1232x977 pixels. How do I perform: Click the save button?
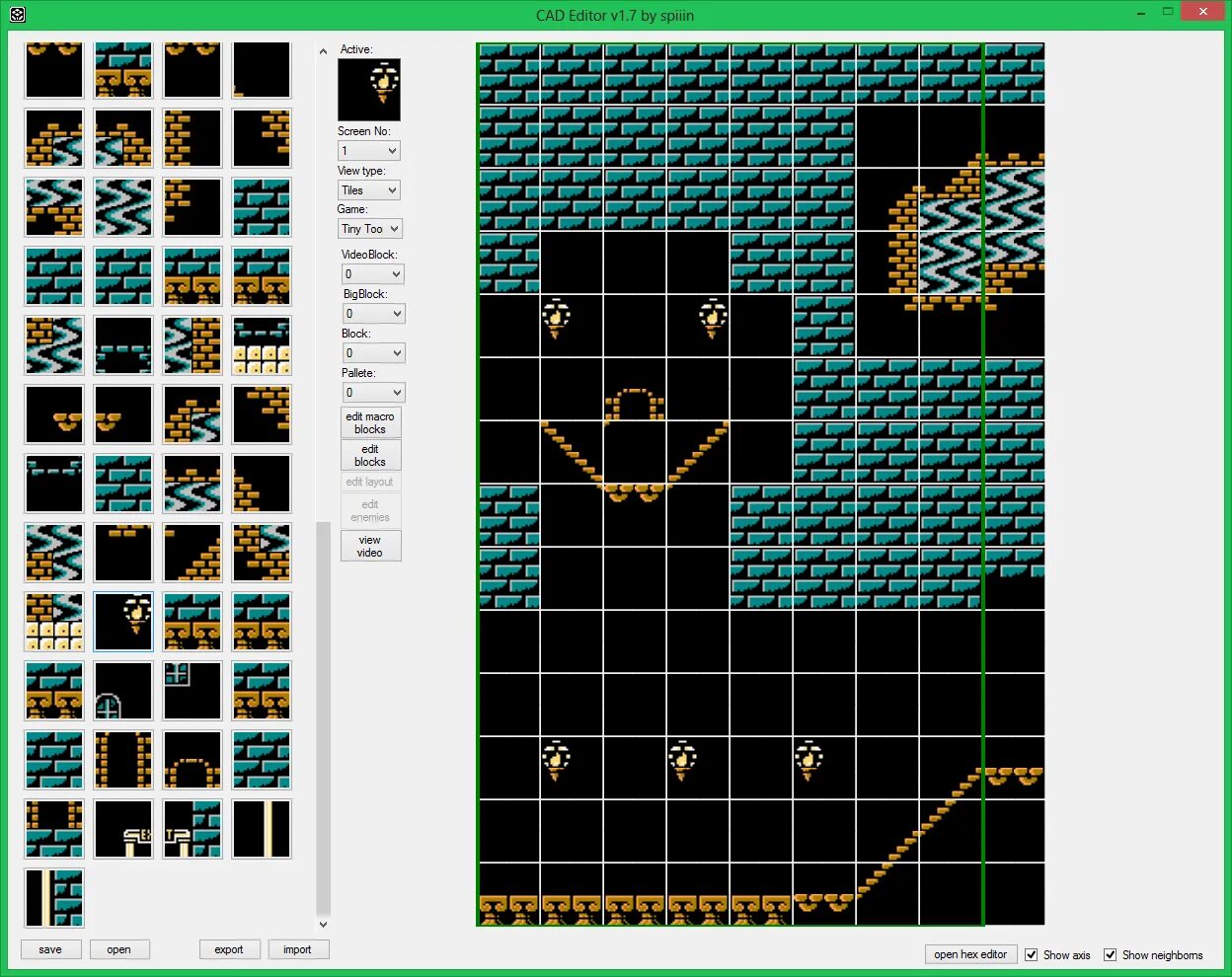(x=50, y=949)
